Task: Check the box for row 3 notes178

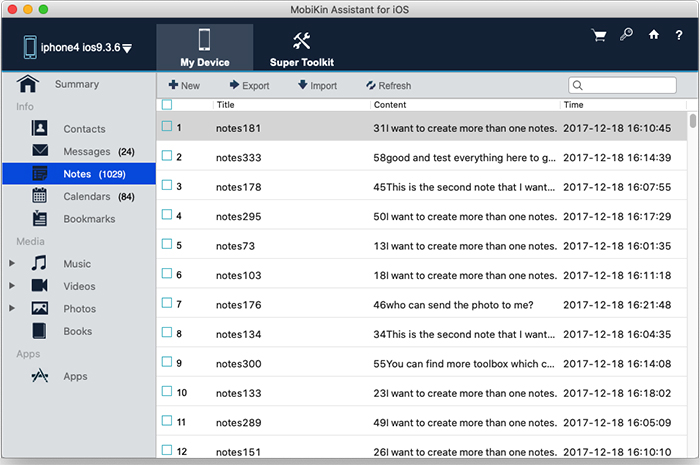Action: pos(167,185)
